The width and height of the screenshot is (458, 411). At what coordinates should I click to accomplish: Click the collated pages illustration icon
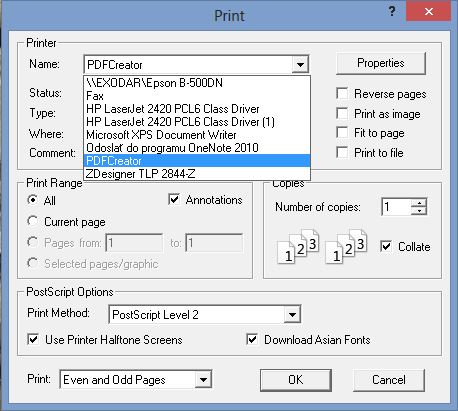(x=322, y=247)
